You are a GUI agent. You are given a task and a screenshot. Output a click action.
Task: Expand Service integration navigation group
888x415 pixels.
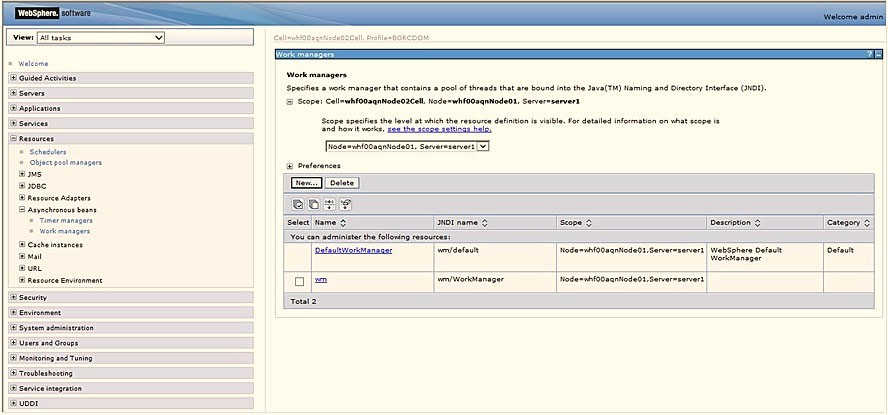tap(14, 388)
